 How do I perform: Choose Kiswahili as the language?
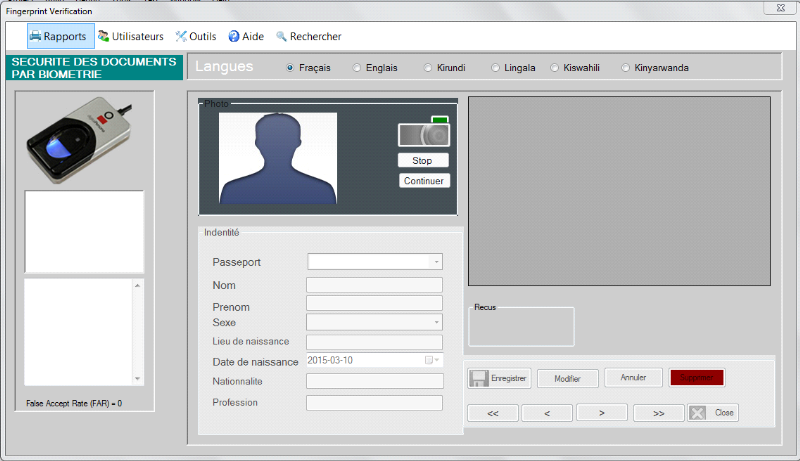pos(555,68)
